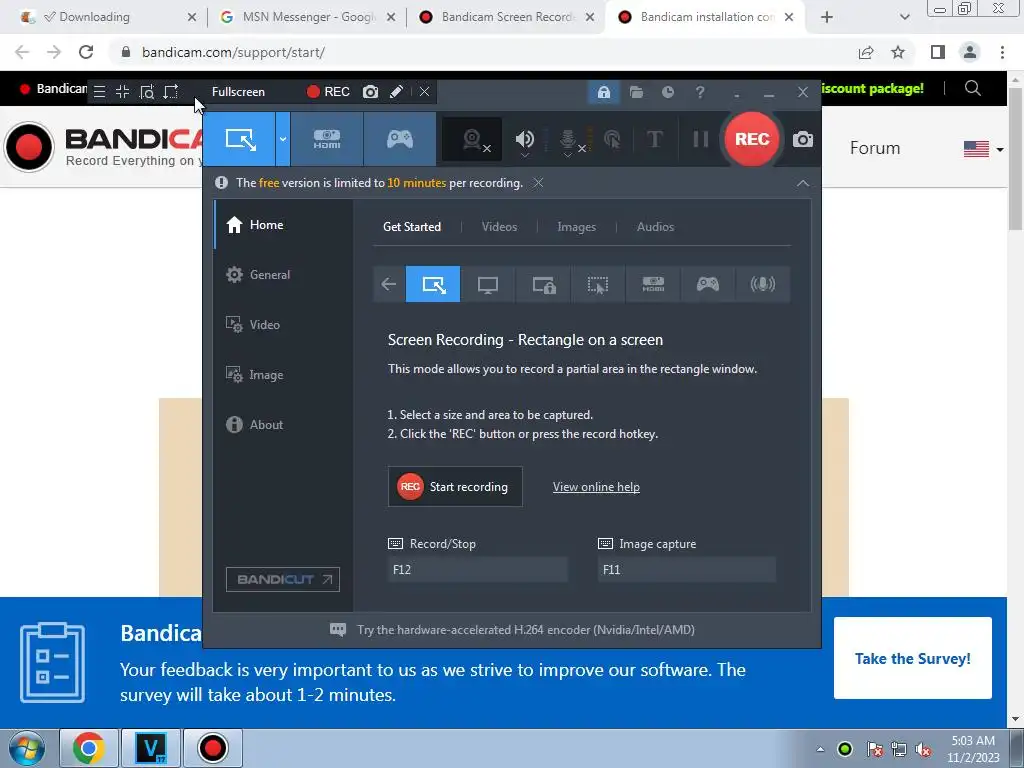Viewport: 1024px width, 768px height.
Task: Click the Start recording button
Action: pyautogui.click(x=455, y=487)
